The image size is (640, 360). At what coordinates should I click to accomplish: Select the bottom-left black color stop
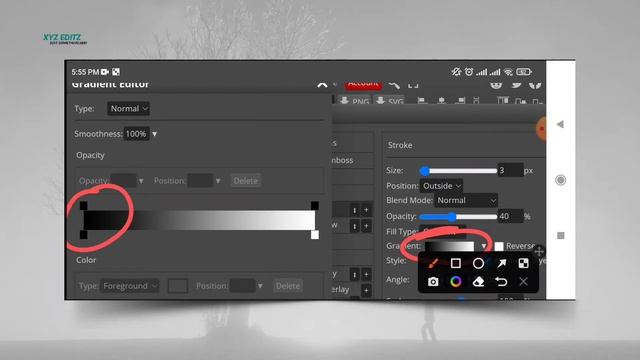coord(83,235)
